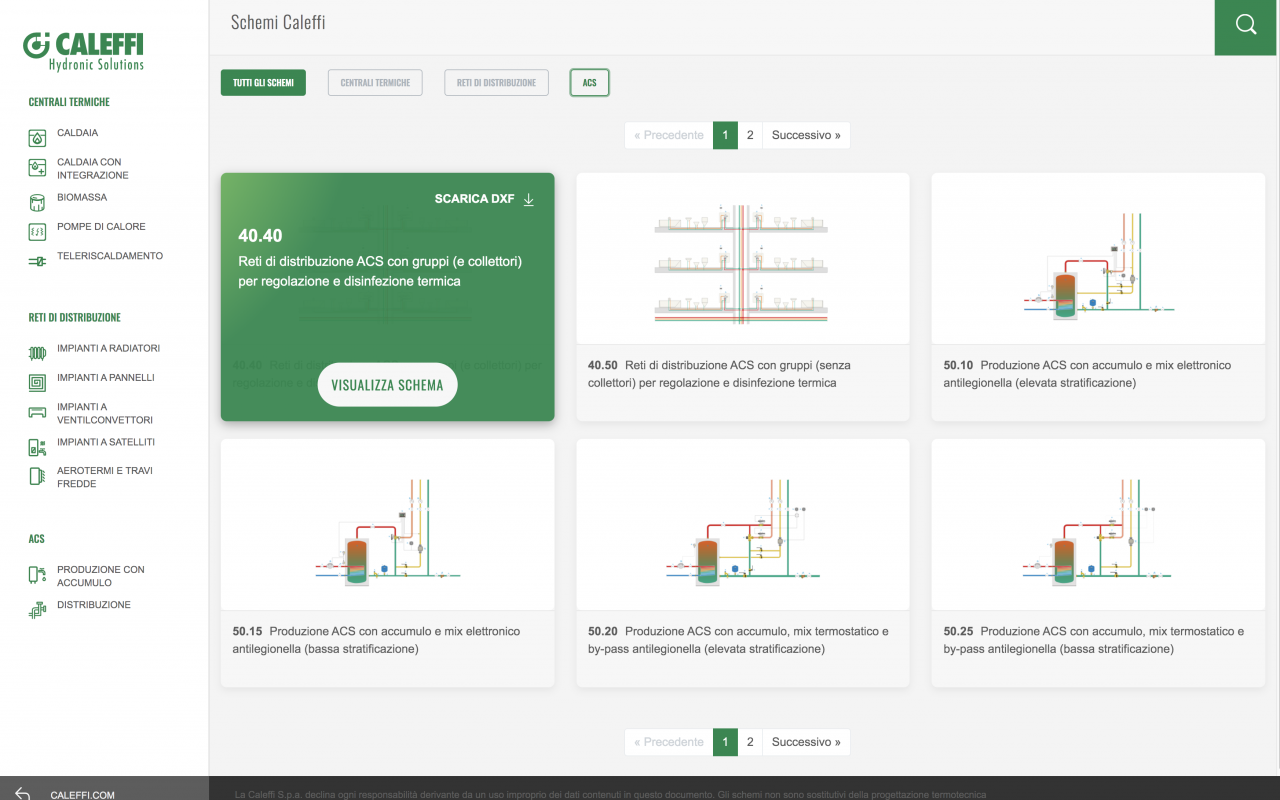1280x800 pixels.
Task: Select the Biomassa icon
Action: pyautogui.click(x=37, y=203)
